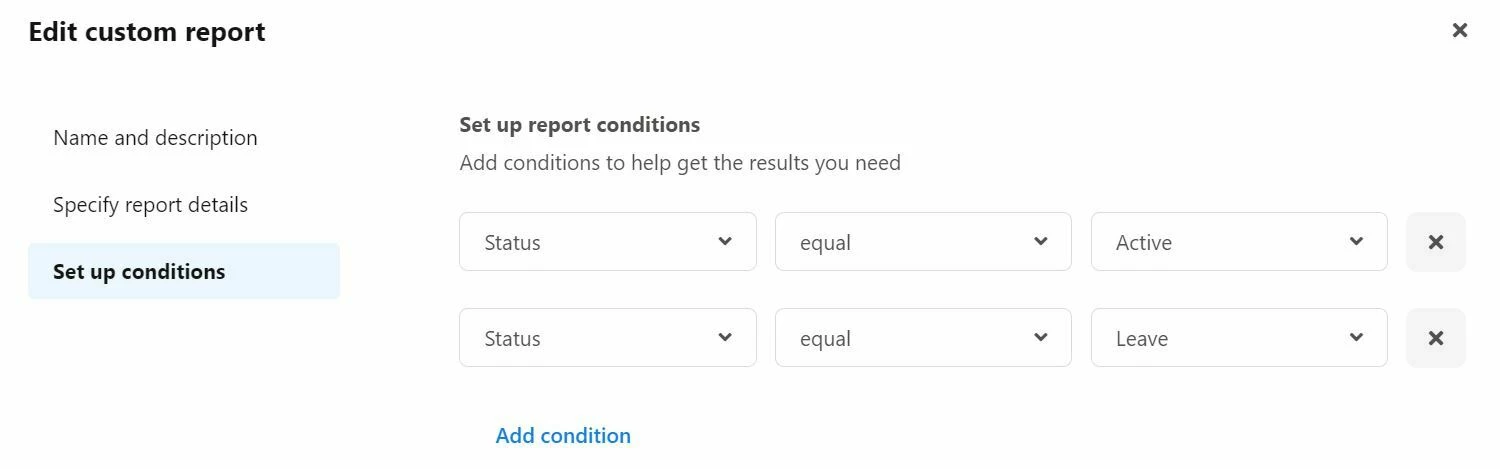
Task: Click chevron arrow of second row's equal operator
Action: tap(1041, 337)
